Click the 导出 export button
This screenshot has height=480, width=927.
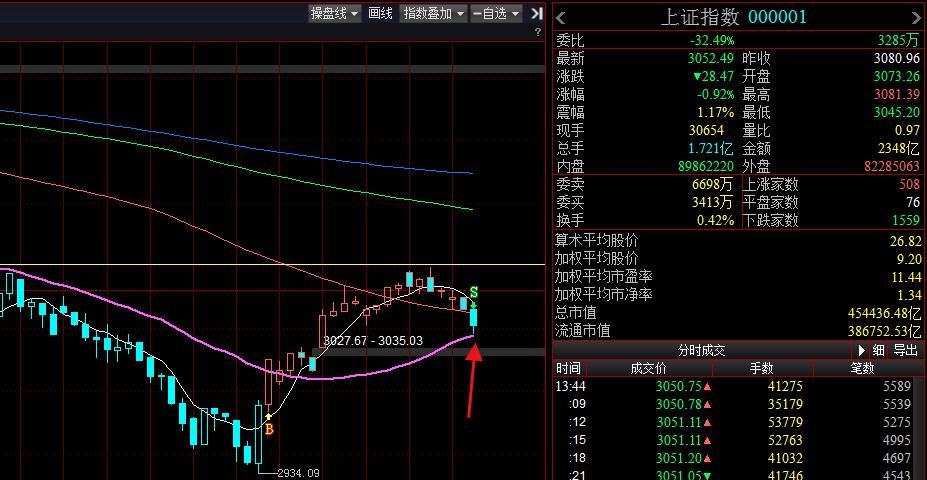point(905,350)
